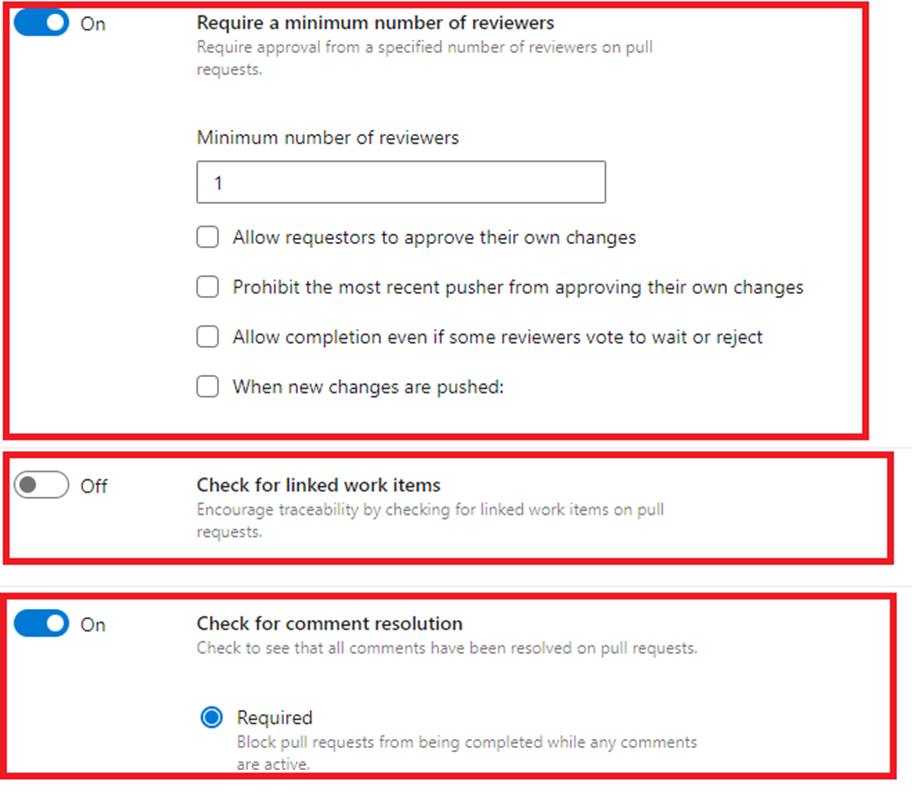912x792 pixels.
Task: Disable the Check for comment resolution switch
Action: click(x=41, y=624)
